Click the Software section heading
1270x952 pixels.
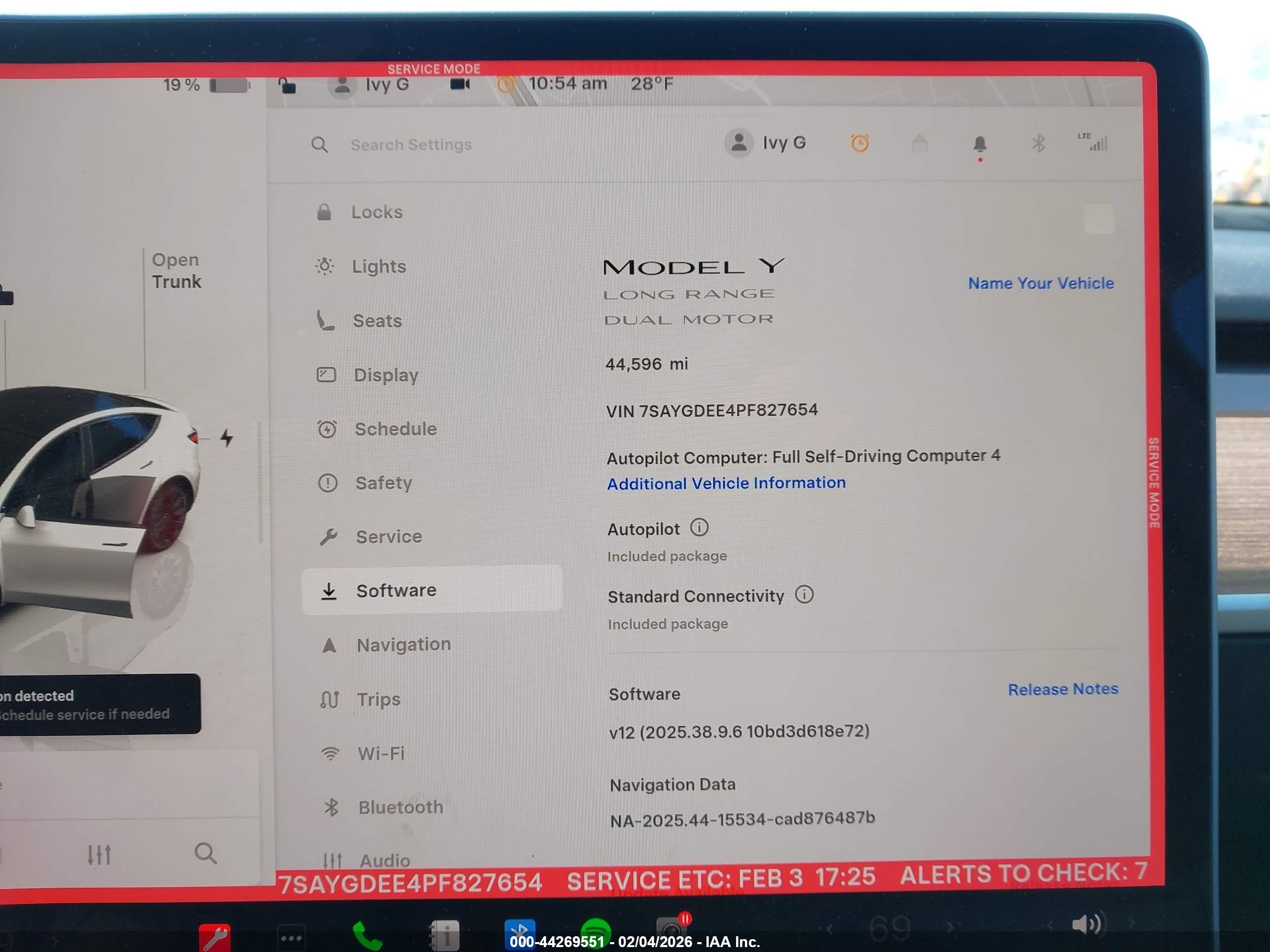coord(644,694)
